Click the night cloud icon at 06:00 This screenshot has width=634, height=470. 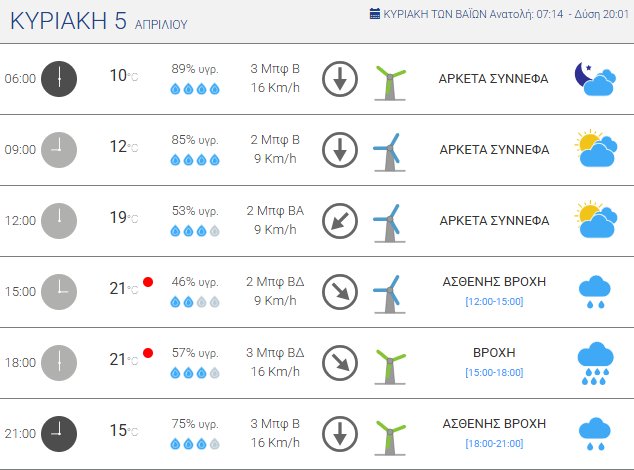coord(594,78)
